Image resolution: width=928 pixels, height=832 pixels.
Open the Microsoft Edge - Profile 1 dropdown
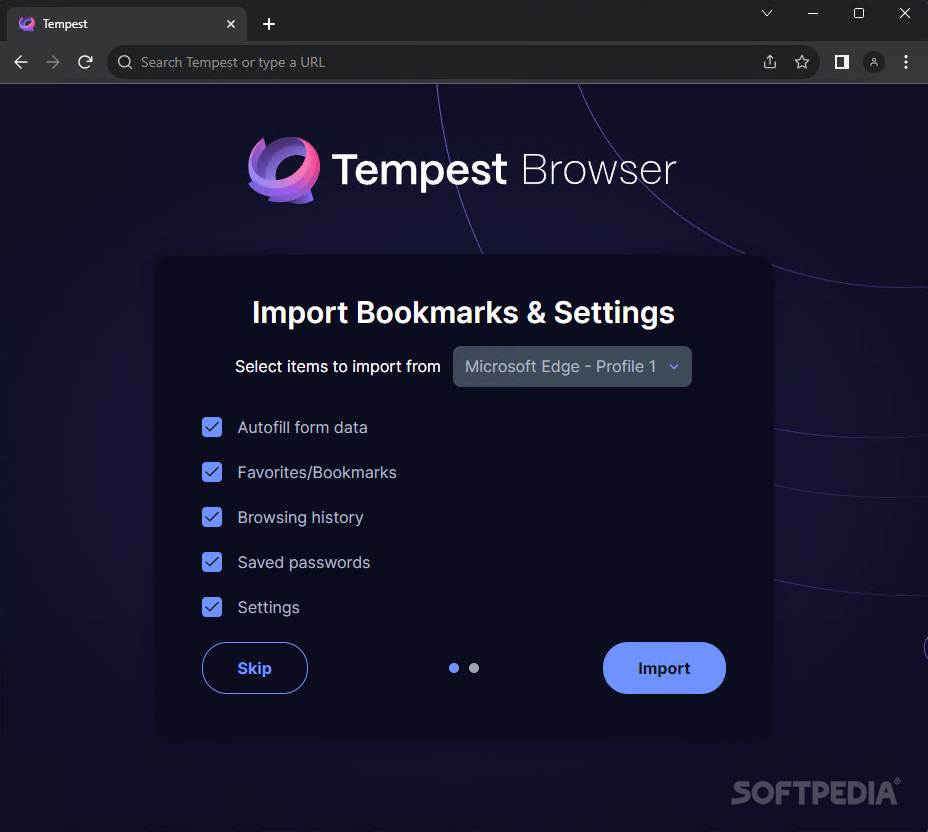pyautogui.click(x=572, y=367)
